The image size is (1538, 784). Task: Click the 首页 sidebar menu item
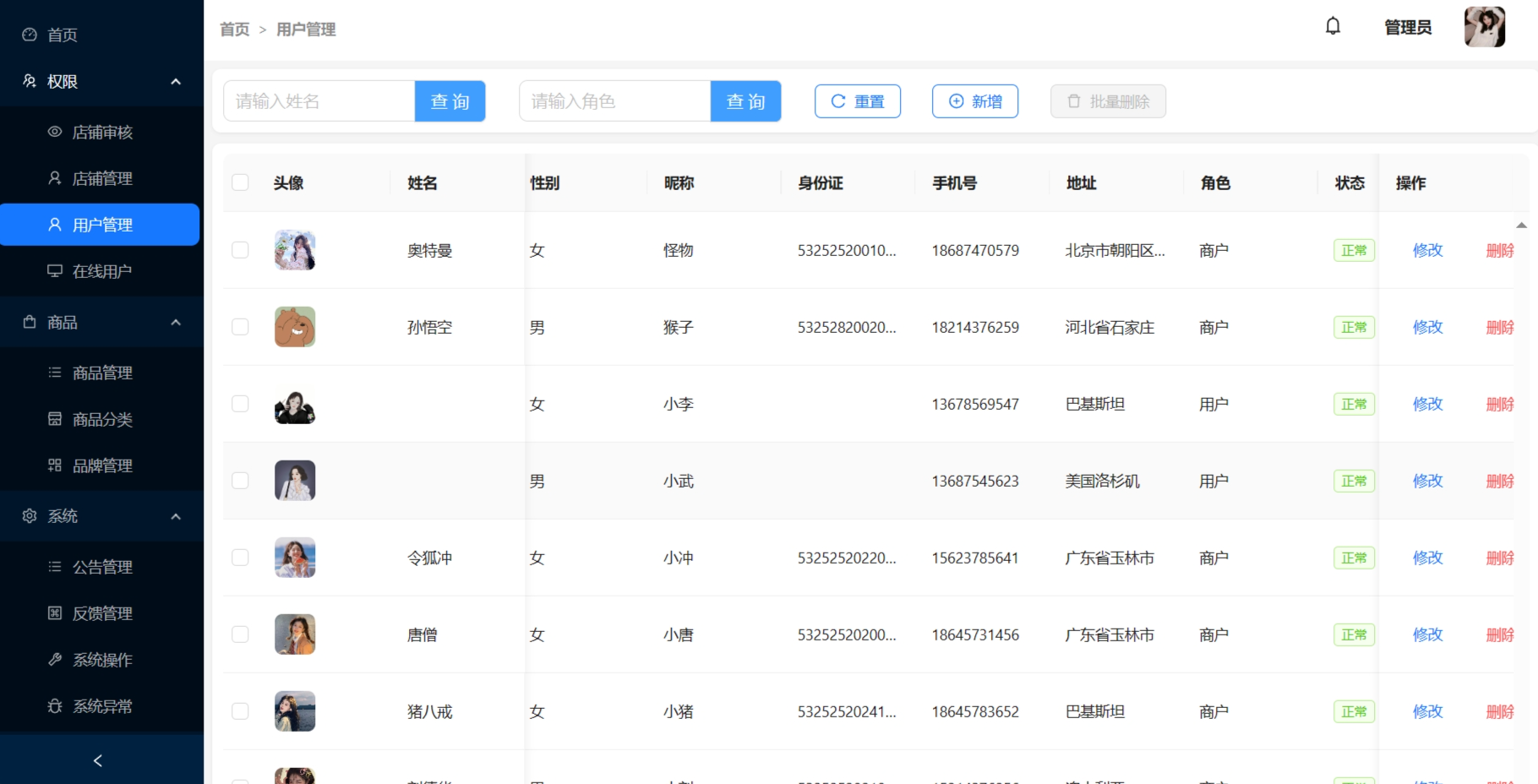coord(101,35)
